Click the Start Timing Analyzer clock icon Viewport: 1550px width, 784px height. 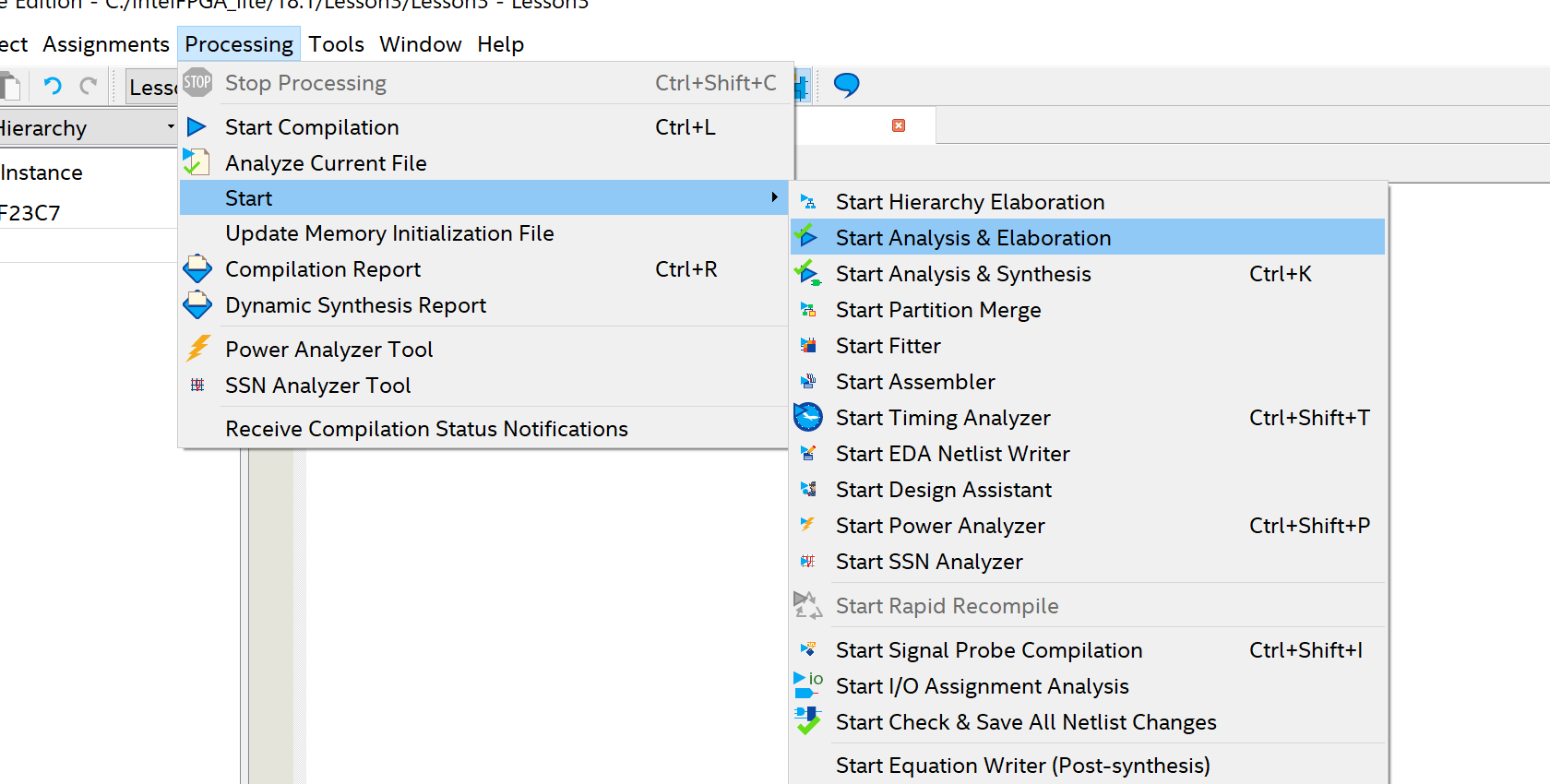click(808, 418)
